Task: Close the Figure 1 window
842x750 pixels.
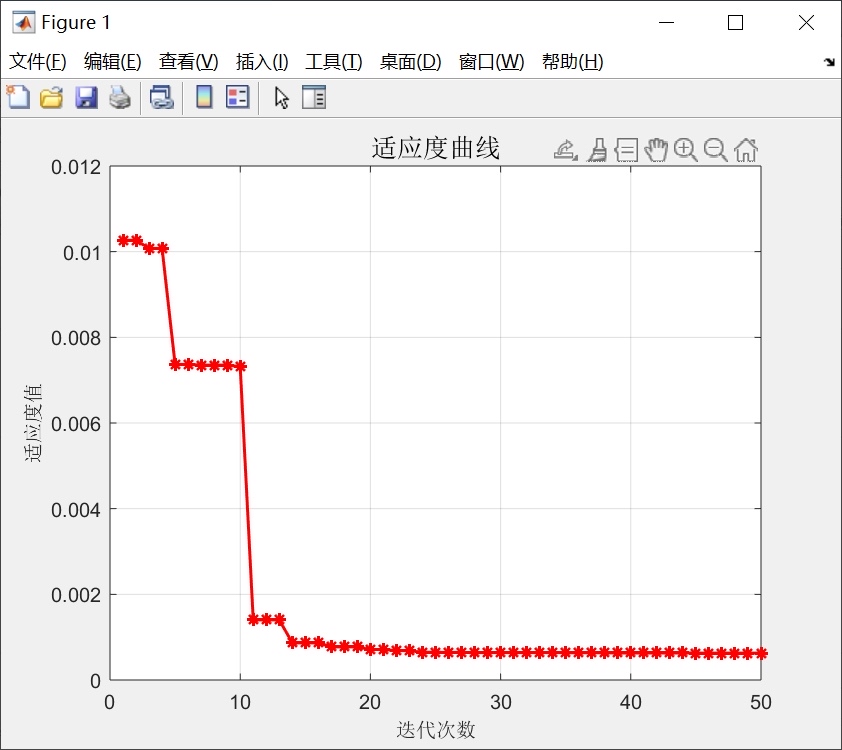Action: 806,23
